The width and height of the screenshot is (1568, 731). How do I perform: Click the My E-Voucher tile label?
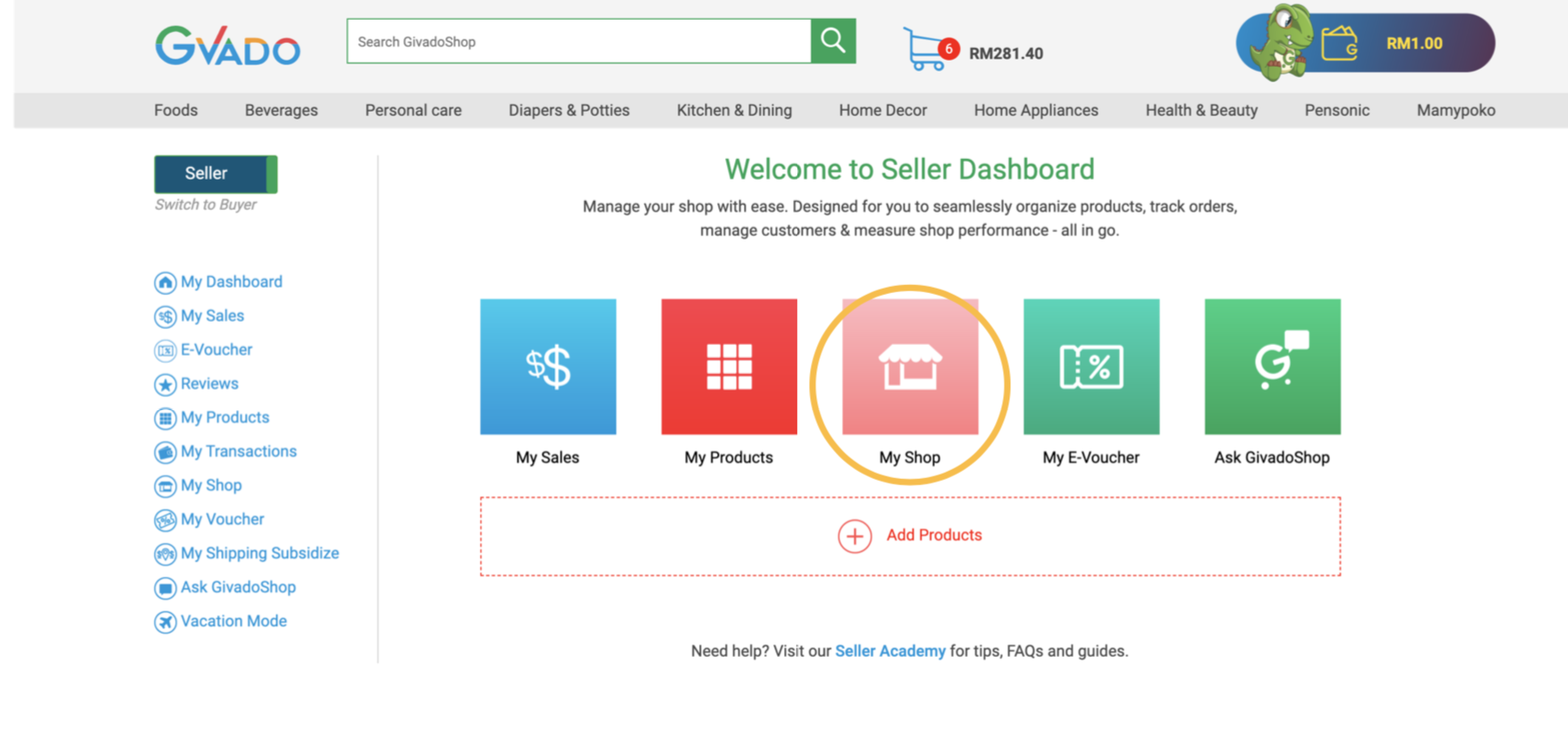coord(1092,458)
